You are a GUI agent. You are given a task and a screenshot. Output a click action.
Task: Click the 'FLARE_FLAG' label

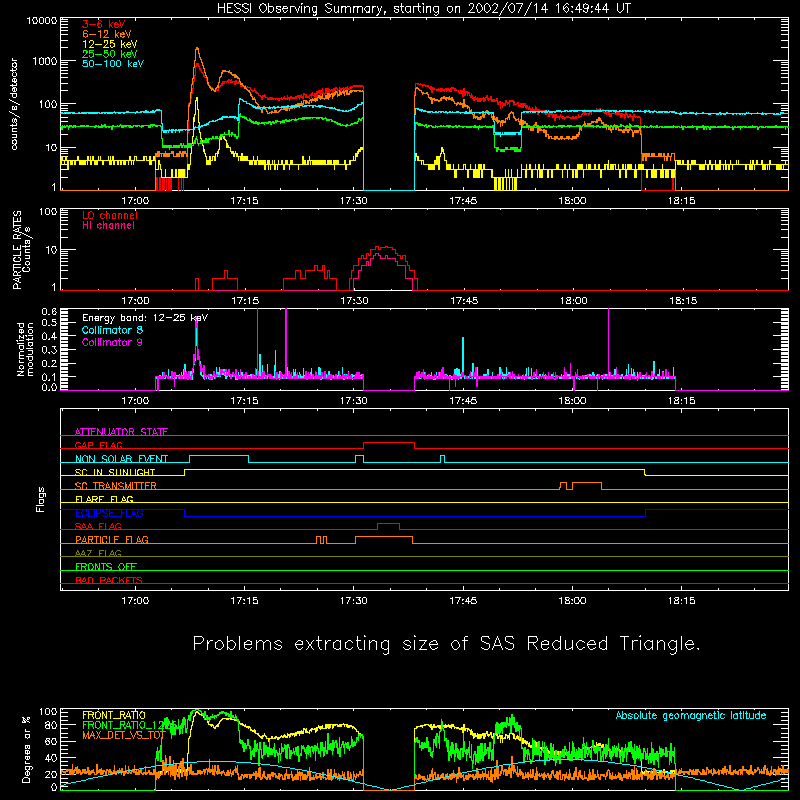pyautogui.click(x=104, y=499)
